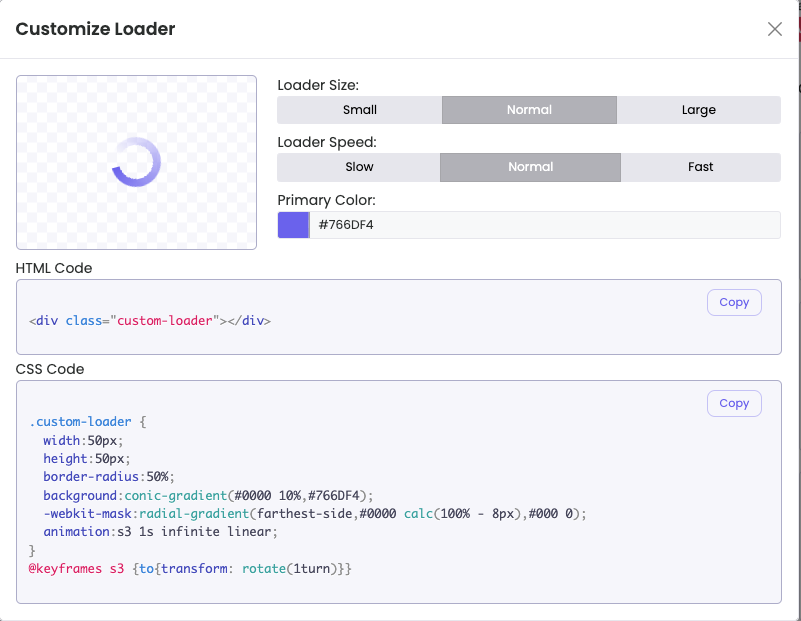Close the Customize Loader dialog
The image size is (801, 621).
pos(774,29)
